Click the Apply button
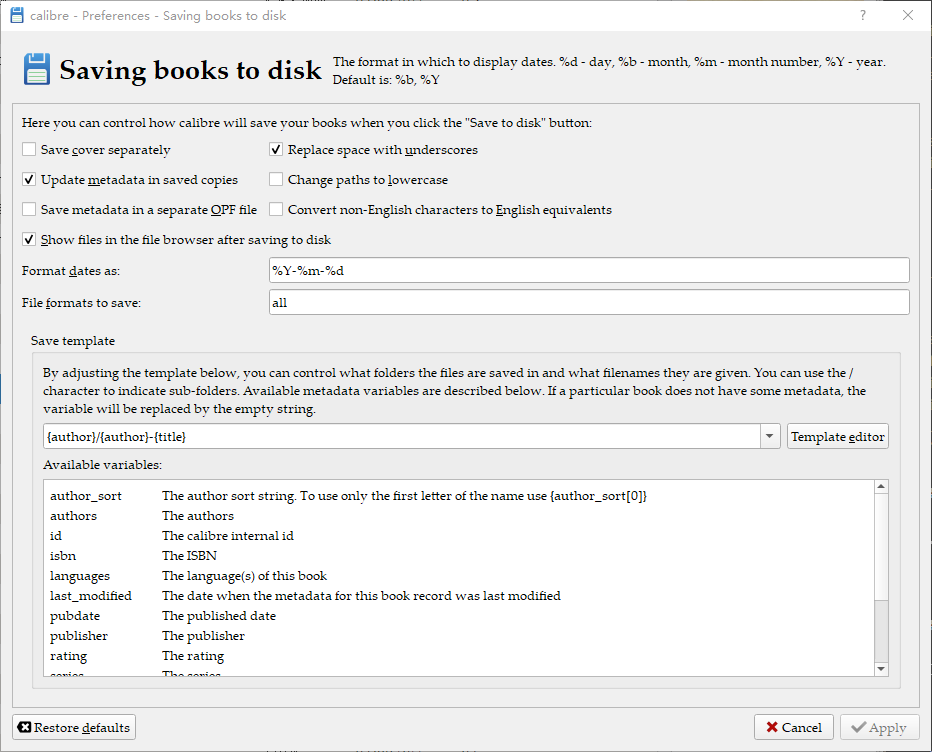The image size is (932, 752). tap(879, 727)
